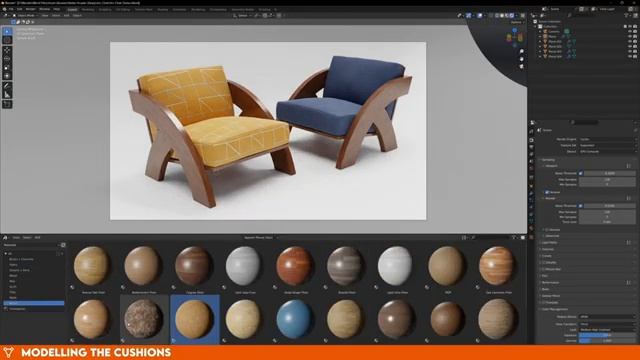This screenshot has height=360, width=640.
Task: Select the Rotate tool
Action: [x=7, y=59]
